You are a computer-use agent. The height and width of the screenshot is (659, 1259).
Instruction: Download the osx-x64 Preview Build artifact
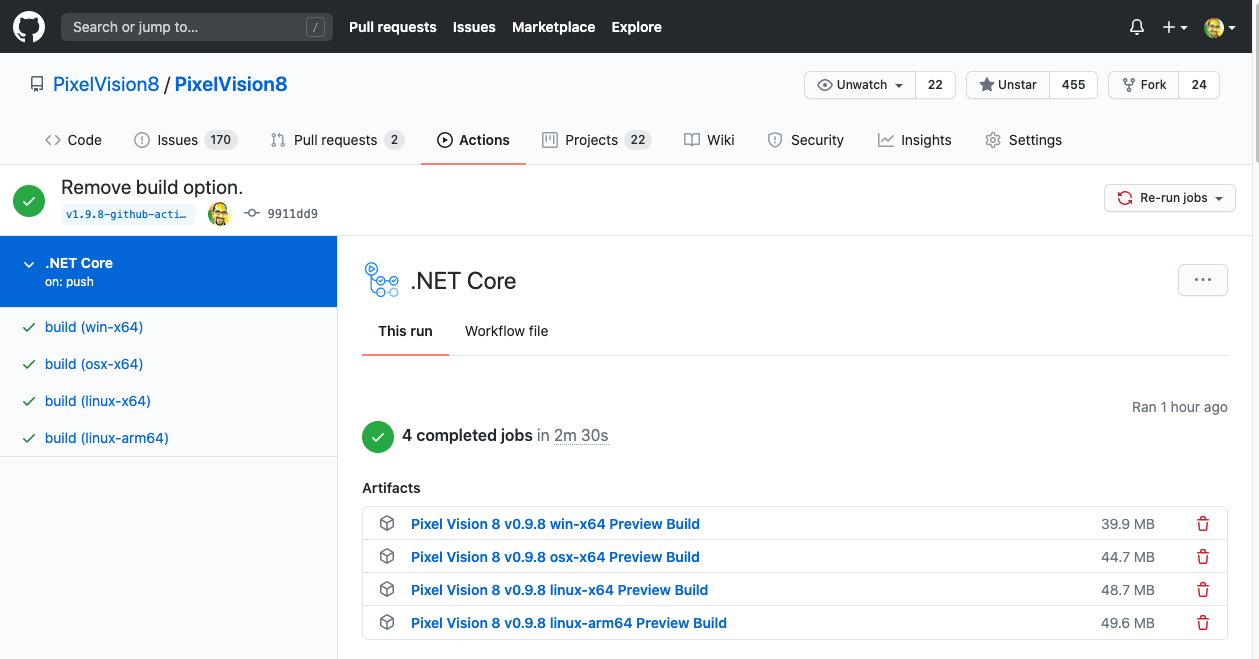(x=555, y=557)
